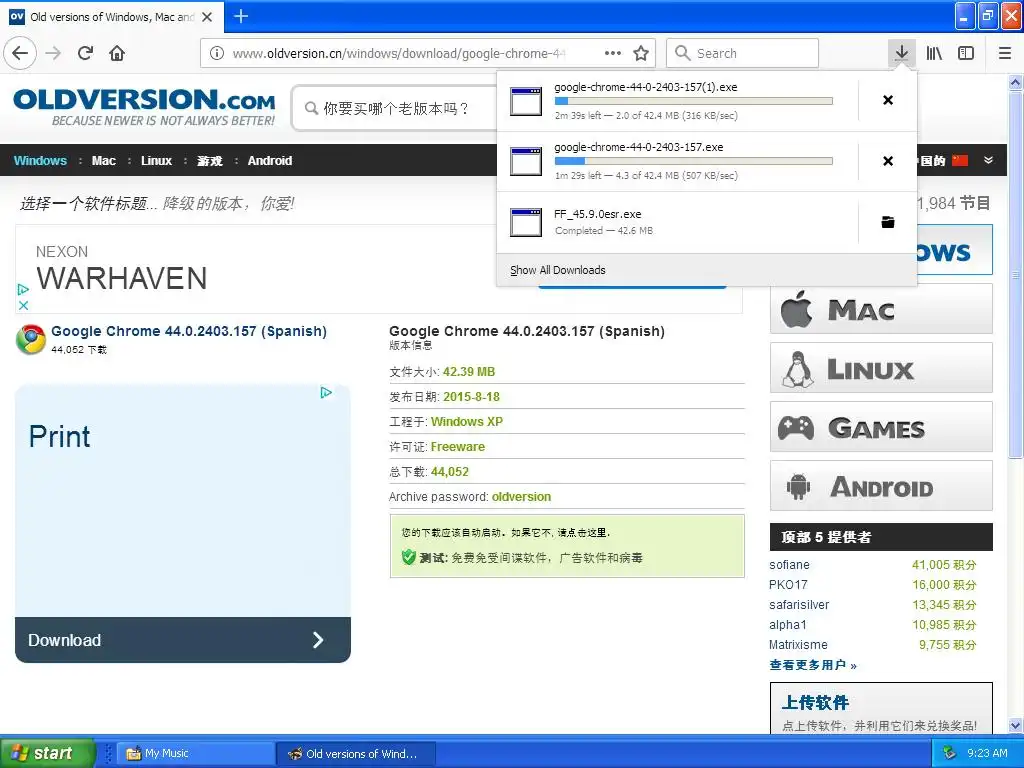
Task: Open page actions three-dot menu
Action: (613, 53)
